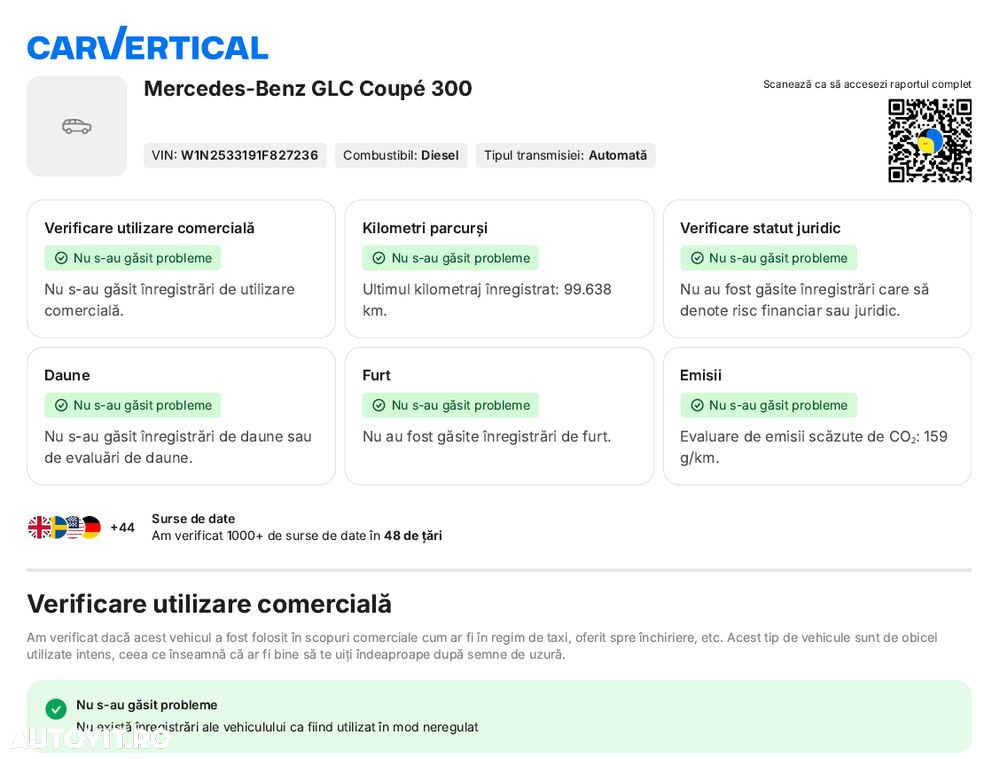Image resolution: width=1000 pixels, height=759 pixels.
Task: Click the UK flag icon
Action: pyautogui.click(x=40, y=527)
